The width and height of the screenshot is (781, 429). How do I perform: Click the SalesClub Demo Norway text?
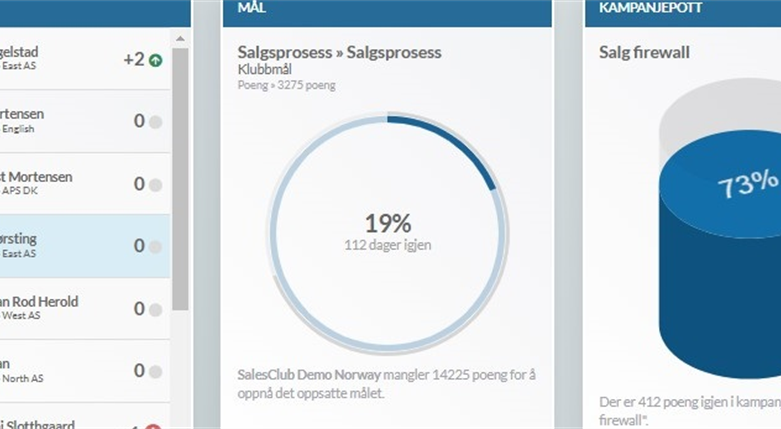click(x=309, y=375)
